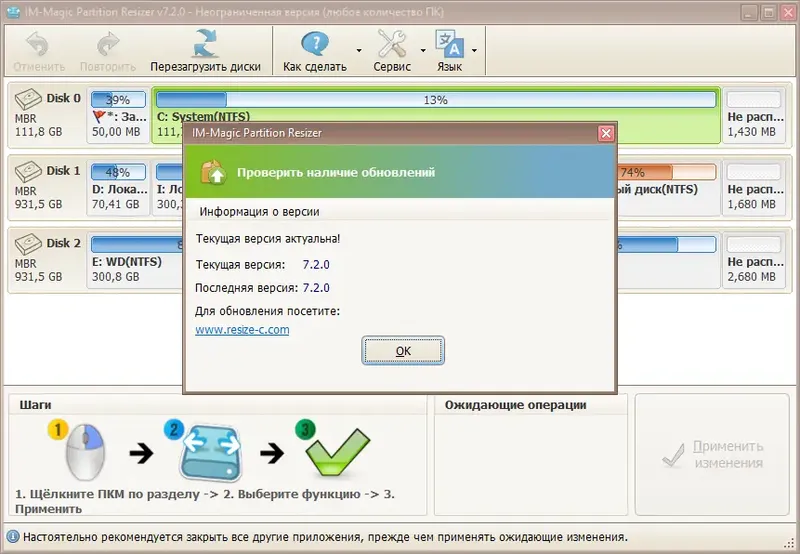The height and width of the screenshot is (554, 800).
Task: Minimize the Partition Resizer main window
Action: [x=749, y=12]
